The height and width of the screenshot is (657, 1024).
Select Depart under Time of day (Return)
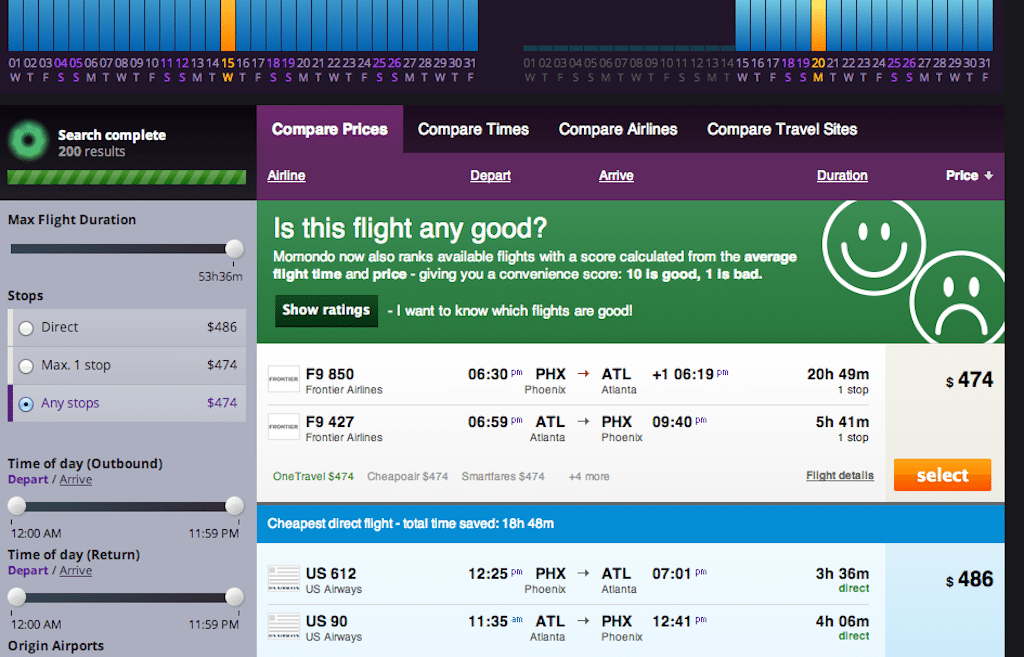(28, 571)
